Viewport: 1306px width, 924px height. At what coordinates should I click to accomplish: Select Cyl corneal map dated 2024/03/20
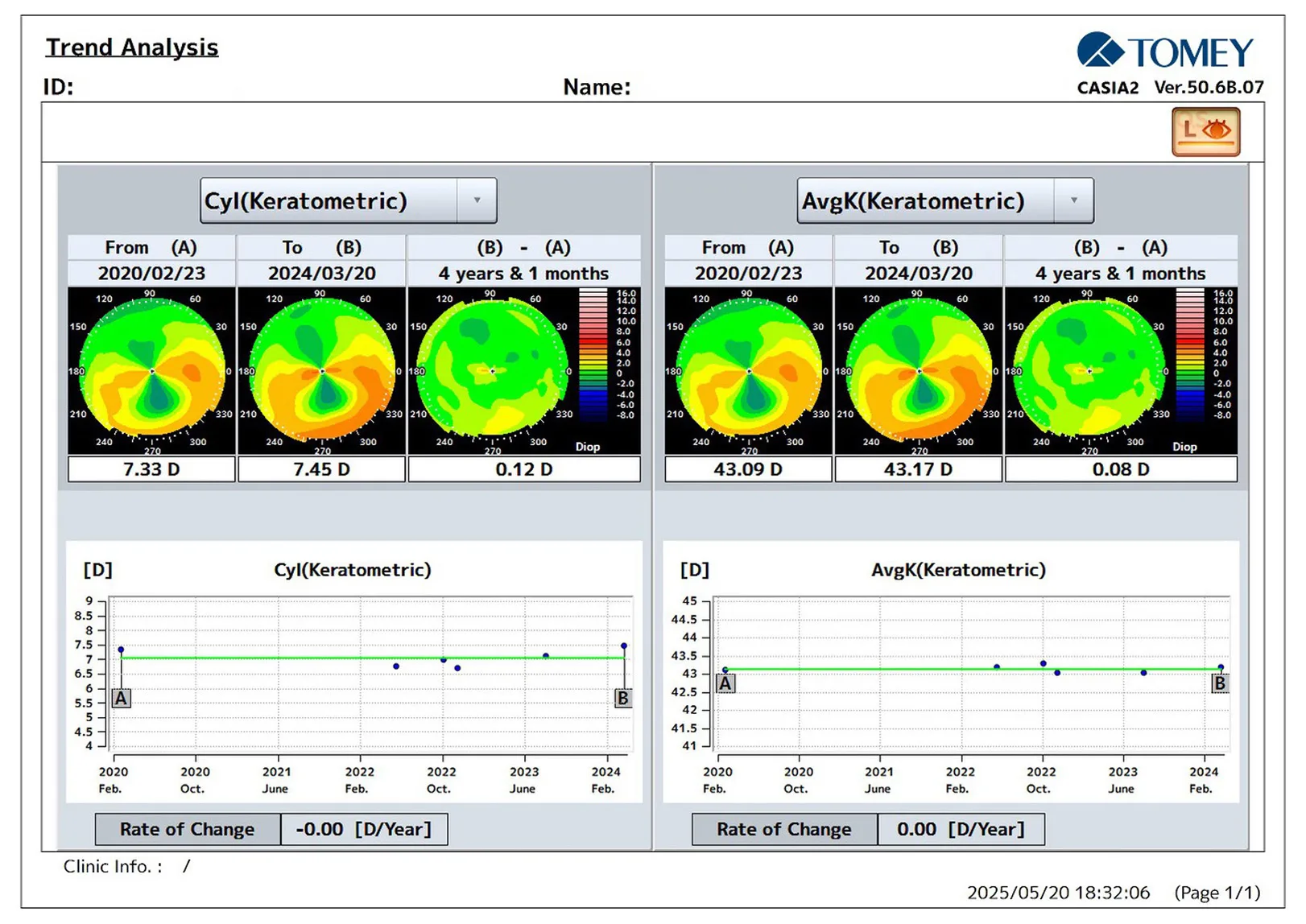322,371
